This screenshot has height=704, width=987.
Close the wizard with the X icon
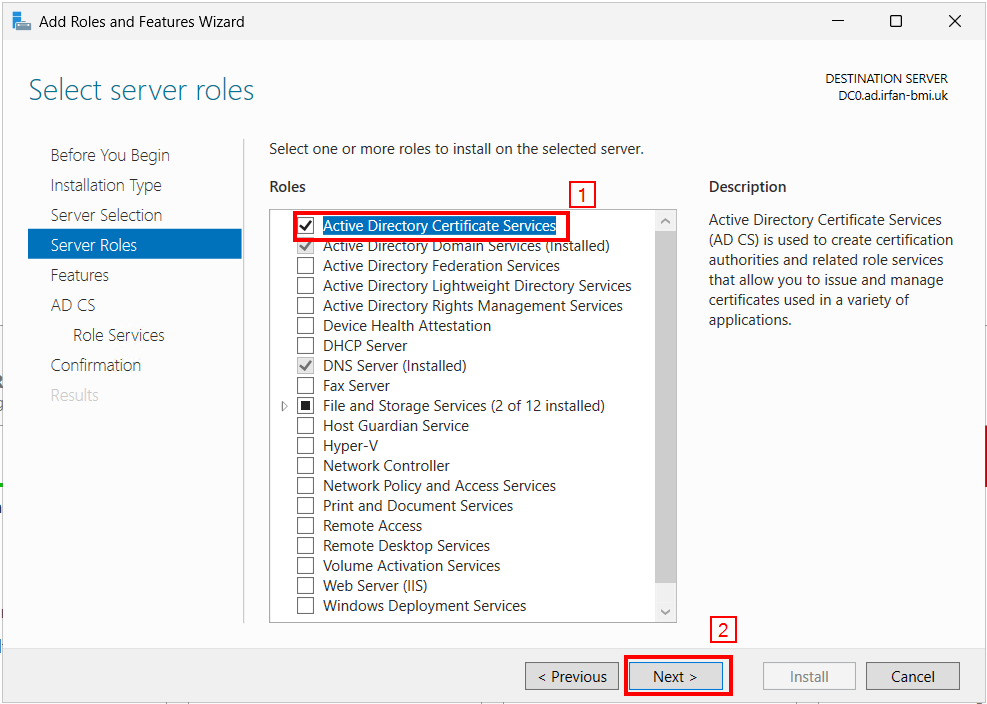954,21
